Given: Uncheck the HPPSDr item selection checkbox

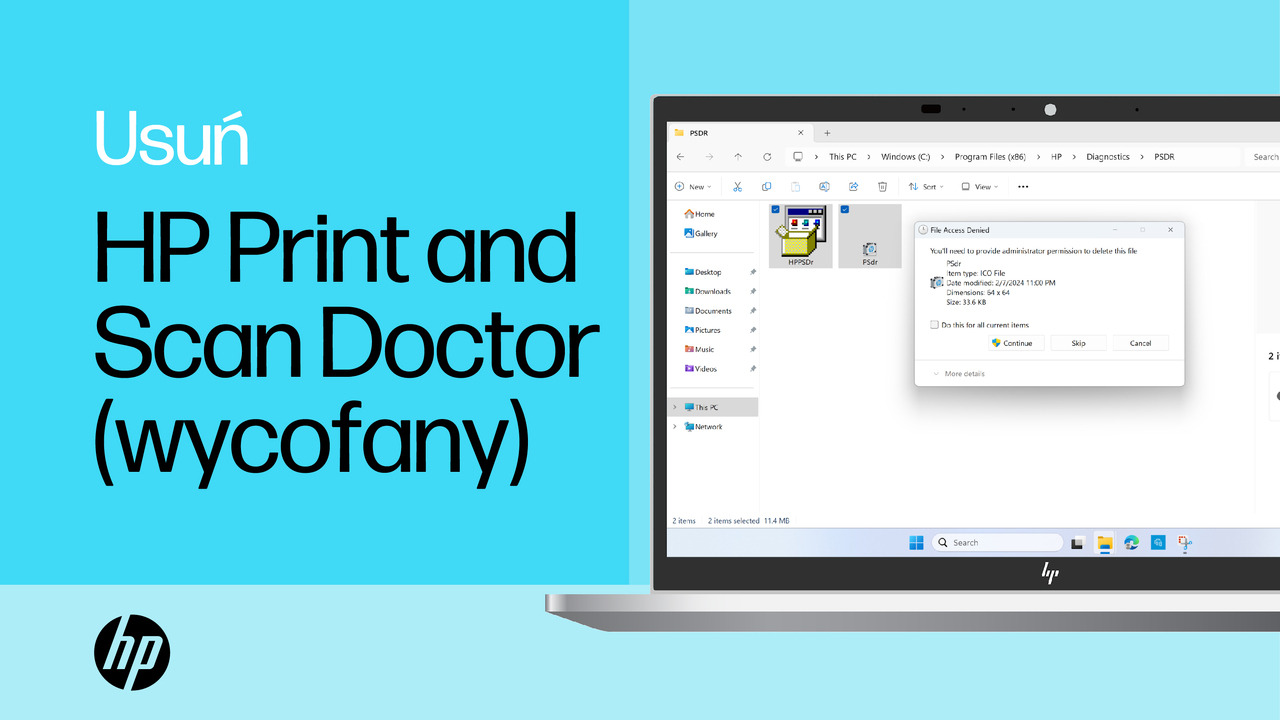Looking at the screenshot, I should coord(776,209).
